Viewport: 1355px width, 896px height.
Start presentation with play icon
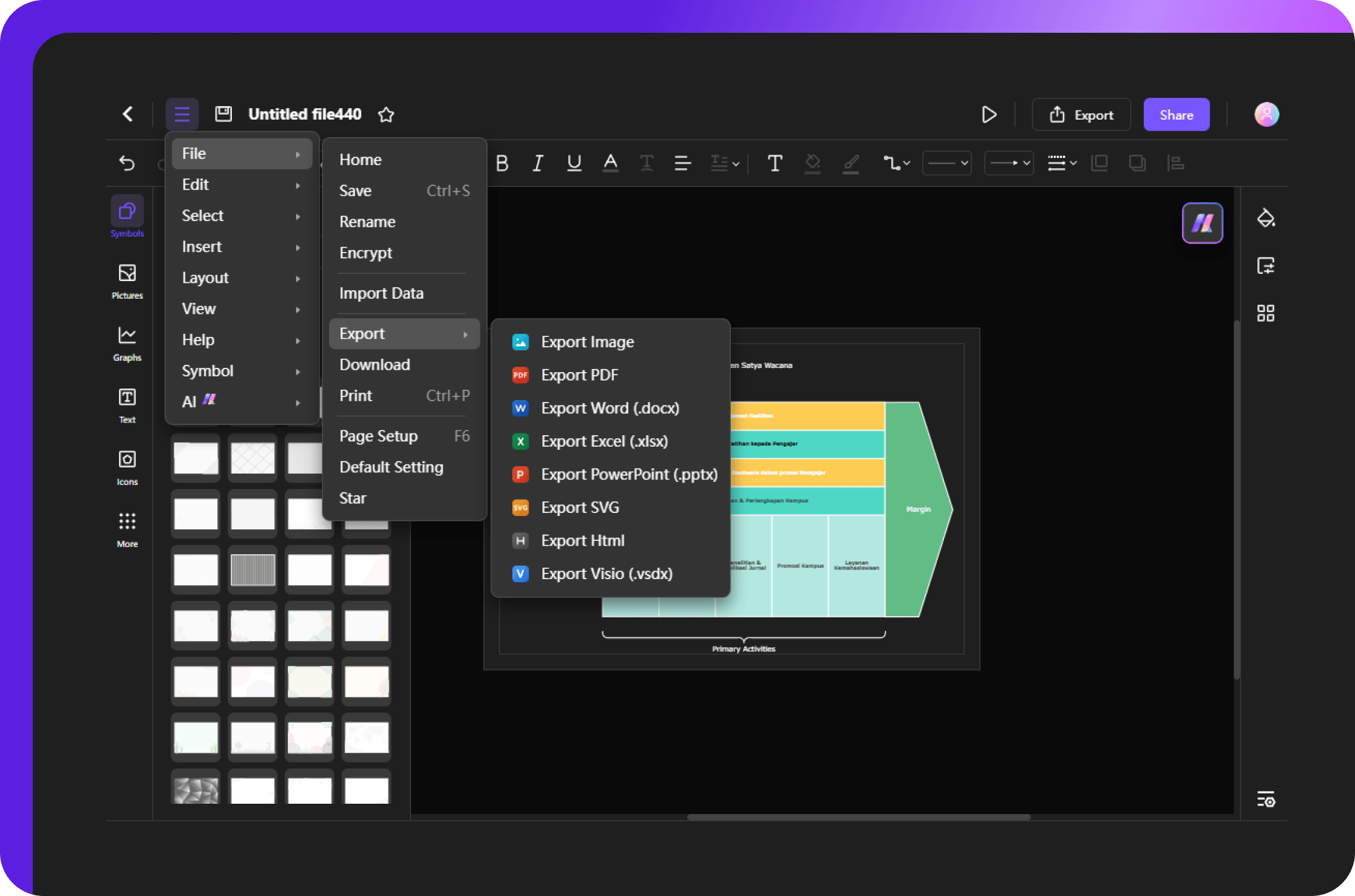989,114
